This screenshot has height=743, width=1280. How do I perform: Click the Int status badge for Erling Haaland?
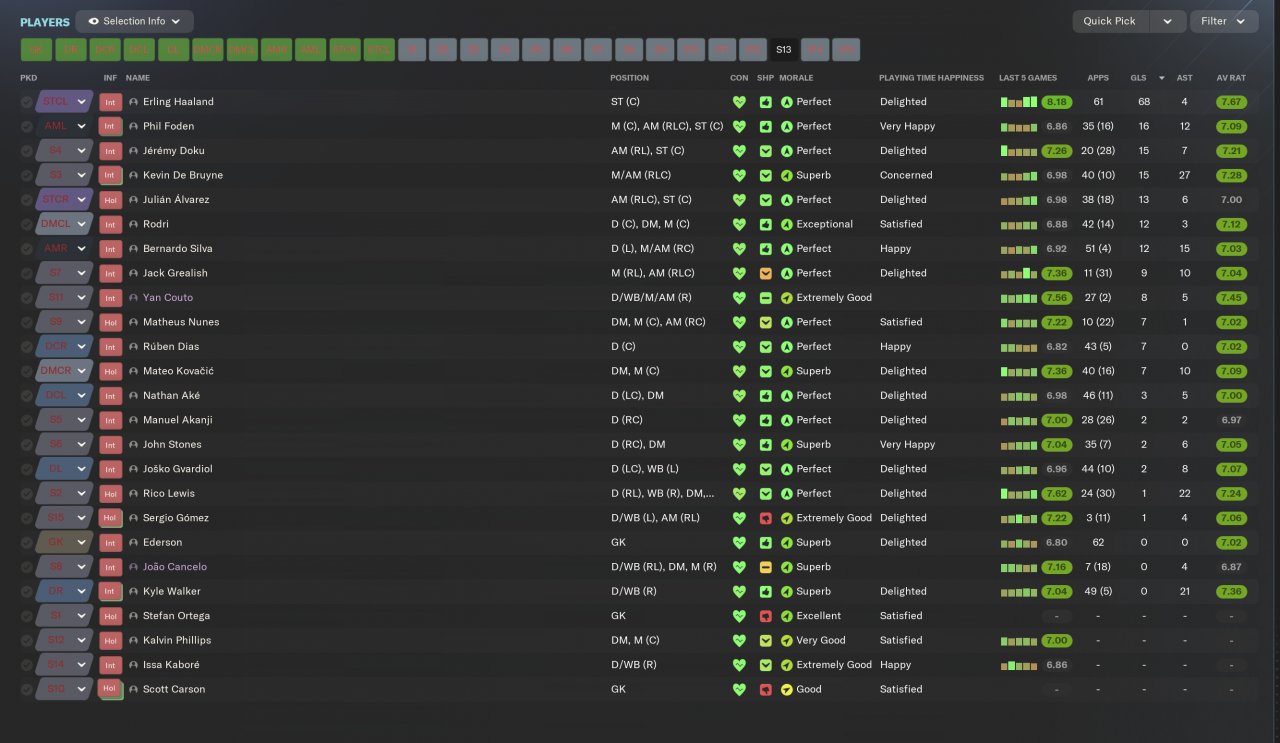(x=110, y=102)
